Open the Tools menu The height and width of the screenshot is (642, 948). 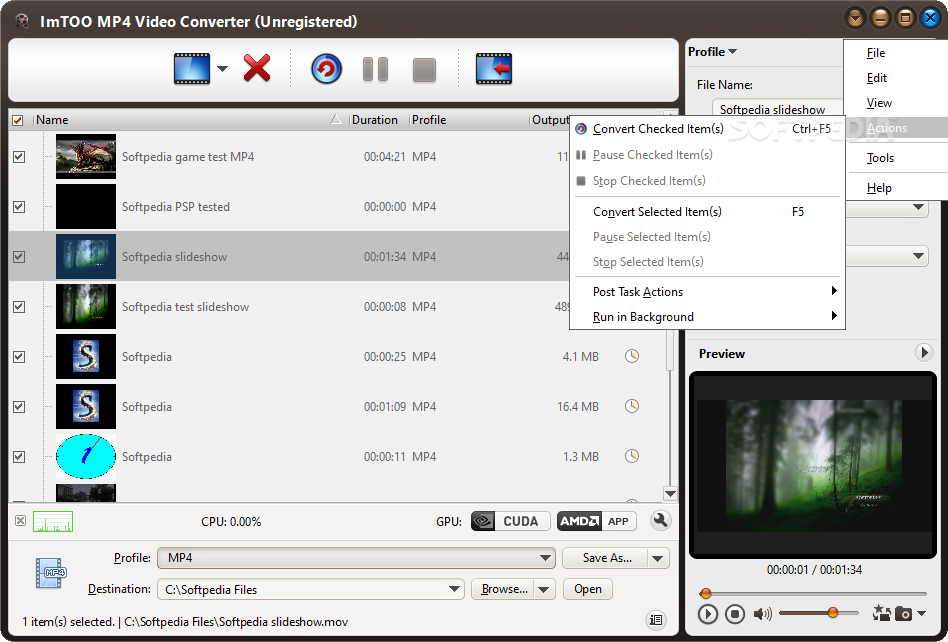880,158
